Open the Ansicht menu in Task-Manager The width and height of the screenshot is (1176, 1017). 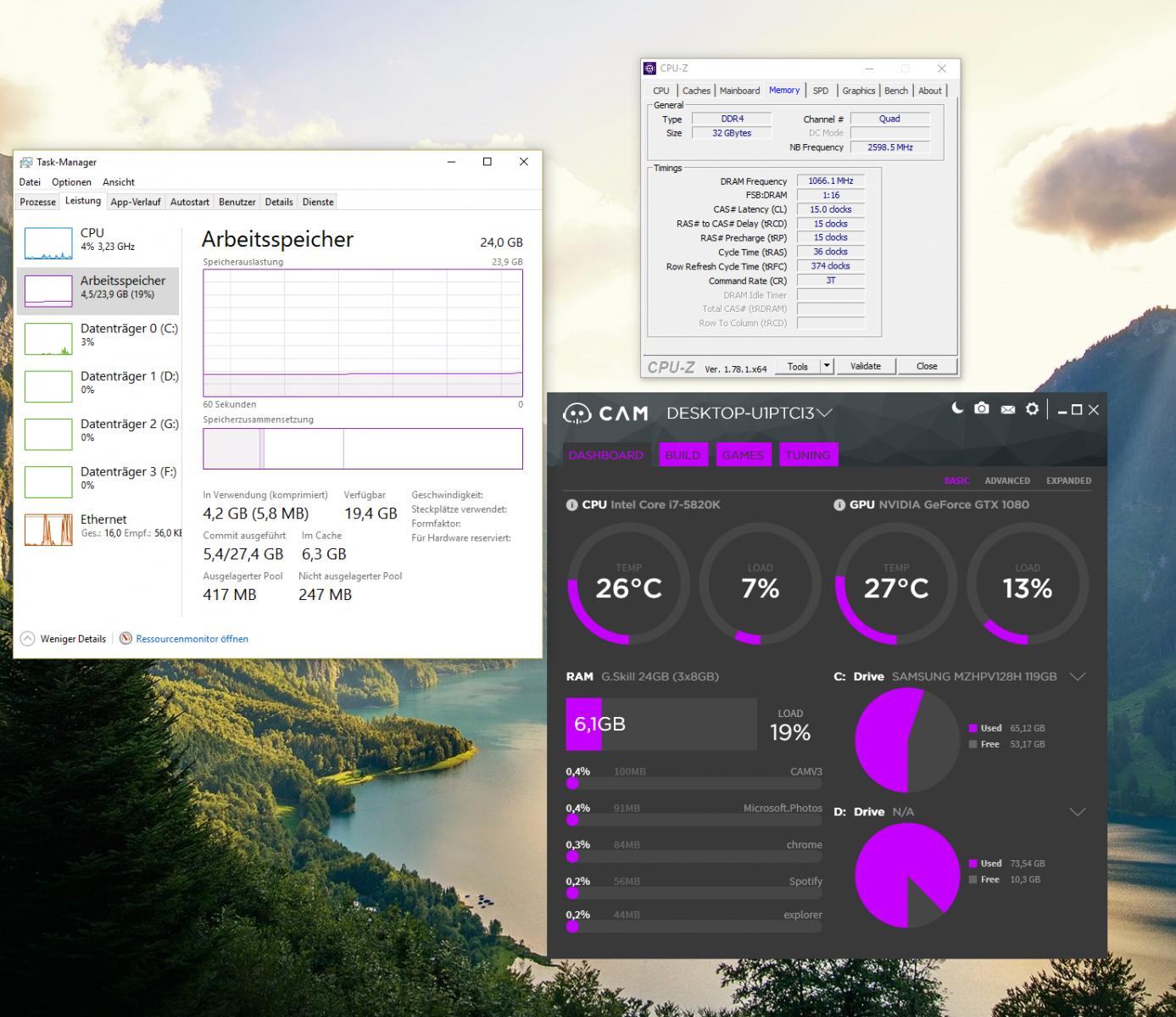119,181
